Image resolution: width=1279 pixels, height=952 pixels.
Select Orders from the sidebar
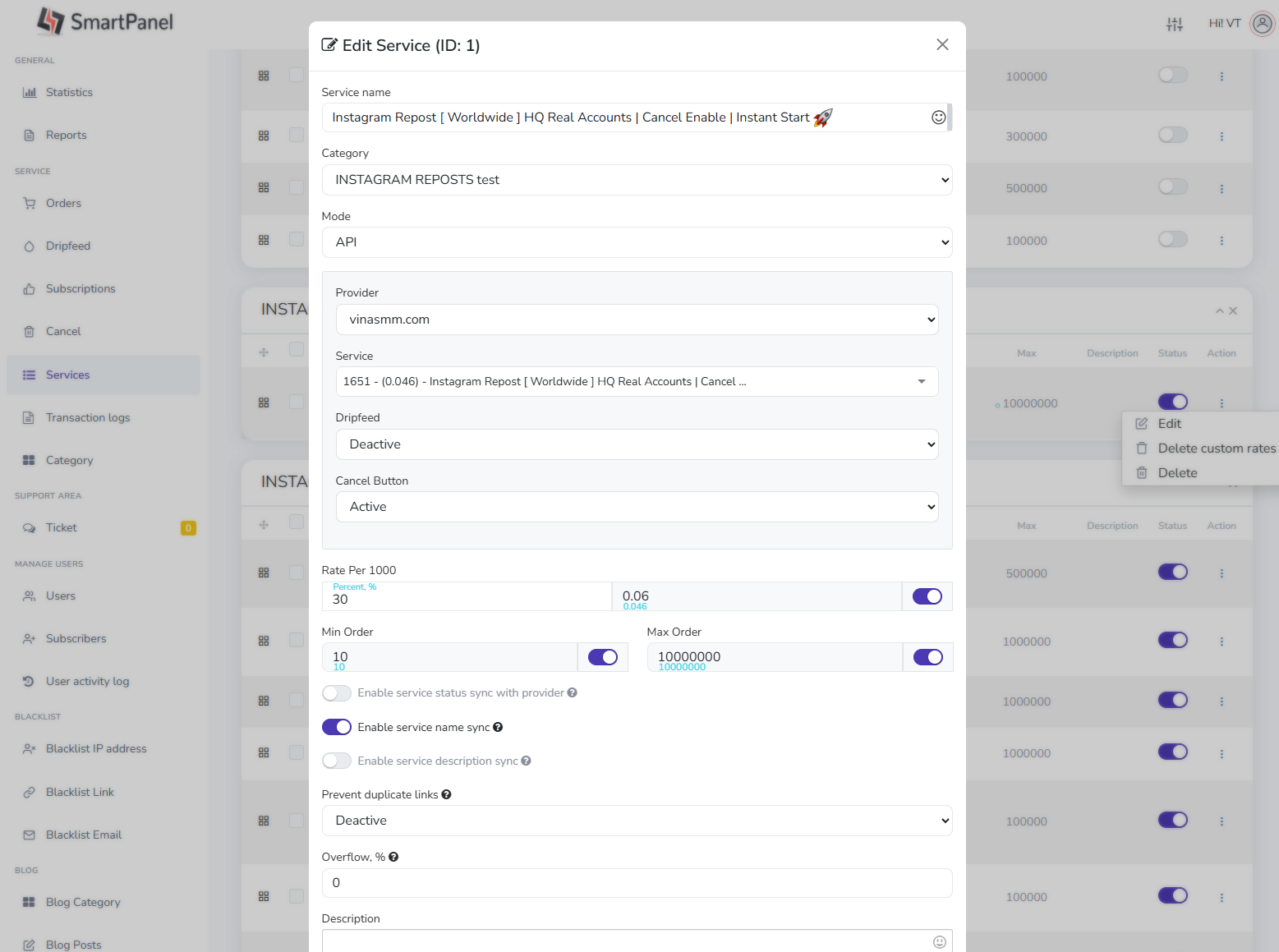(62, 203)
